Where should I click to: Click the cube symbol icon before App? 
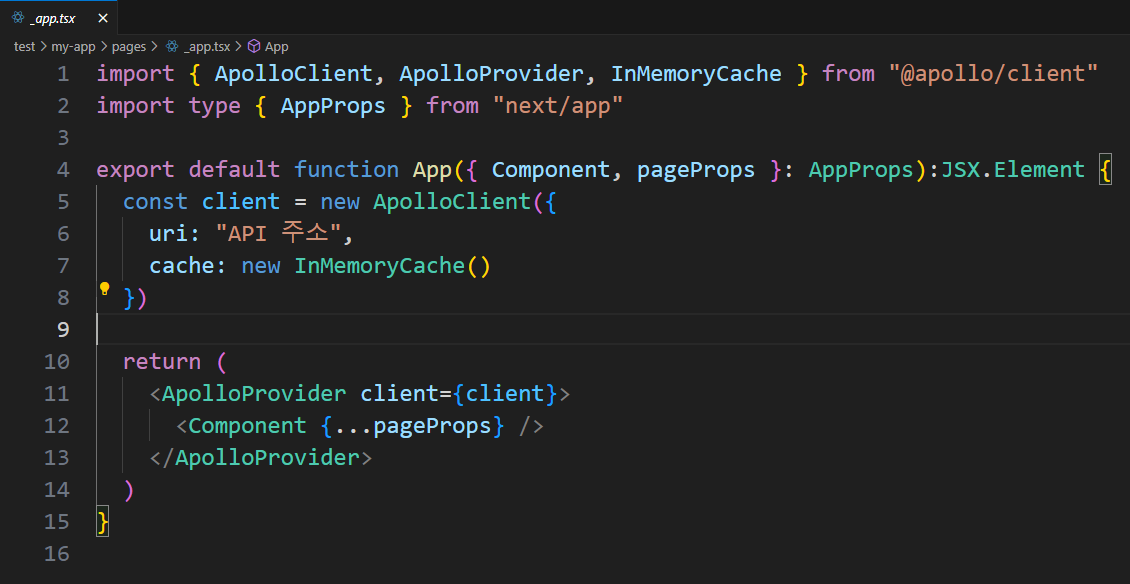point(254,47)
